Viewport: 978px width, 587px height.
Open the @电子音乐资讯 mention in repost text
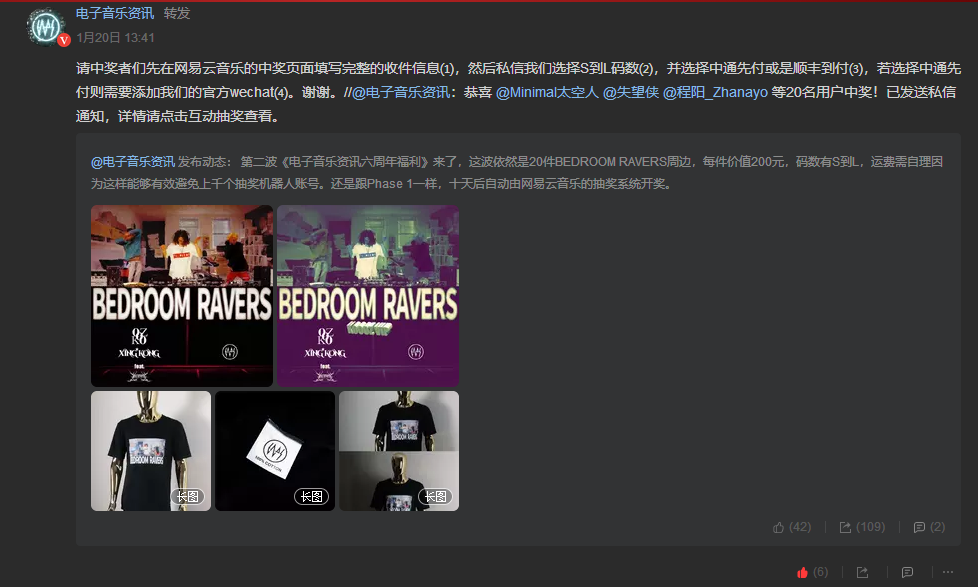tap(401, 92)
